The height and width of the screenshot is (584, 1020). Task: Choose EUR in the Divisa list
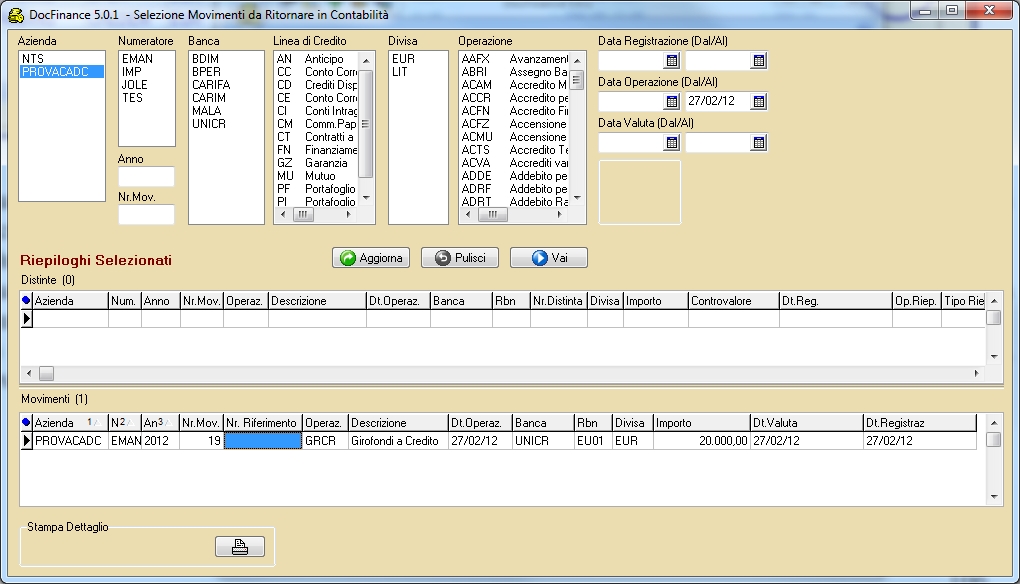[x=403, y=59]
